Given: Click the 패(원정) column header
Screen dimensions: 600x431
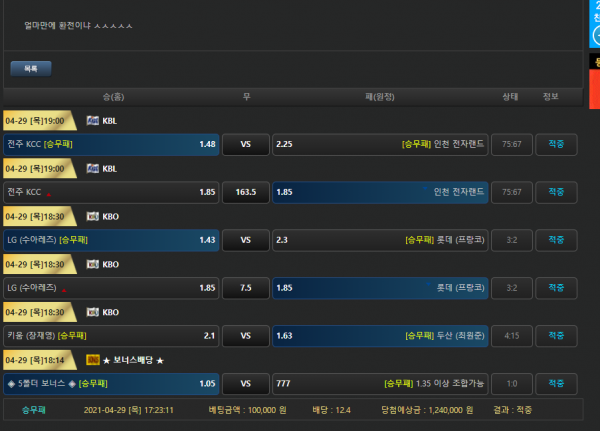Looking at the screenshot, I should pyautogui.click(x=380, y=97).
